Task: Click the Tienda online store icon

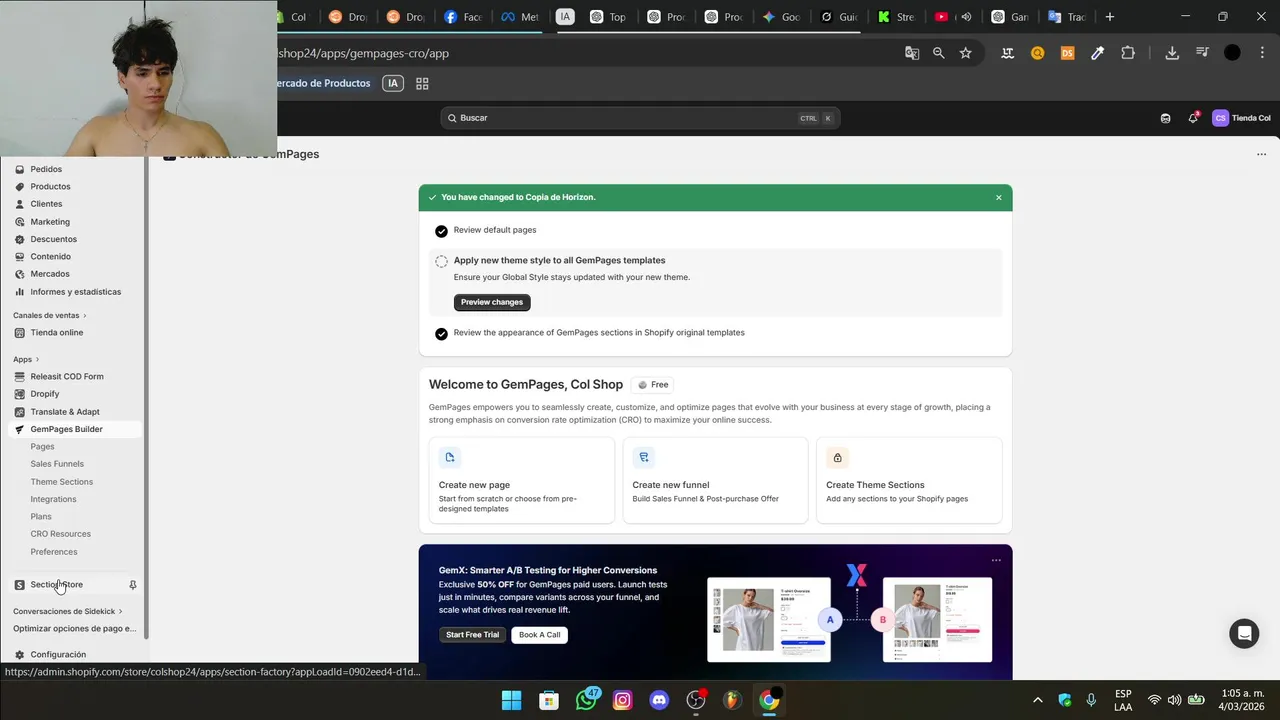Action: point(20,333)
